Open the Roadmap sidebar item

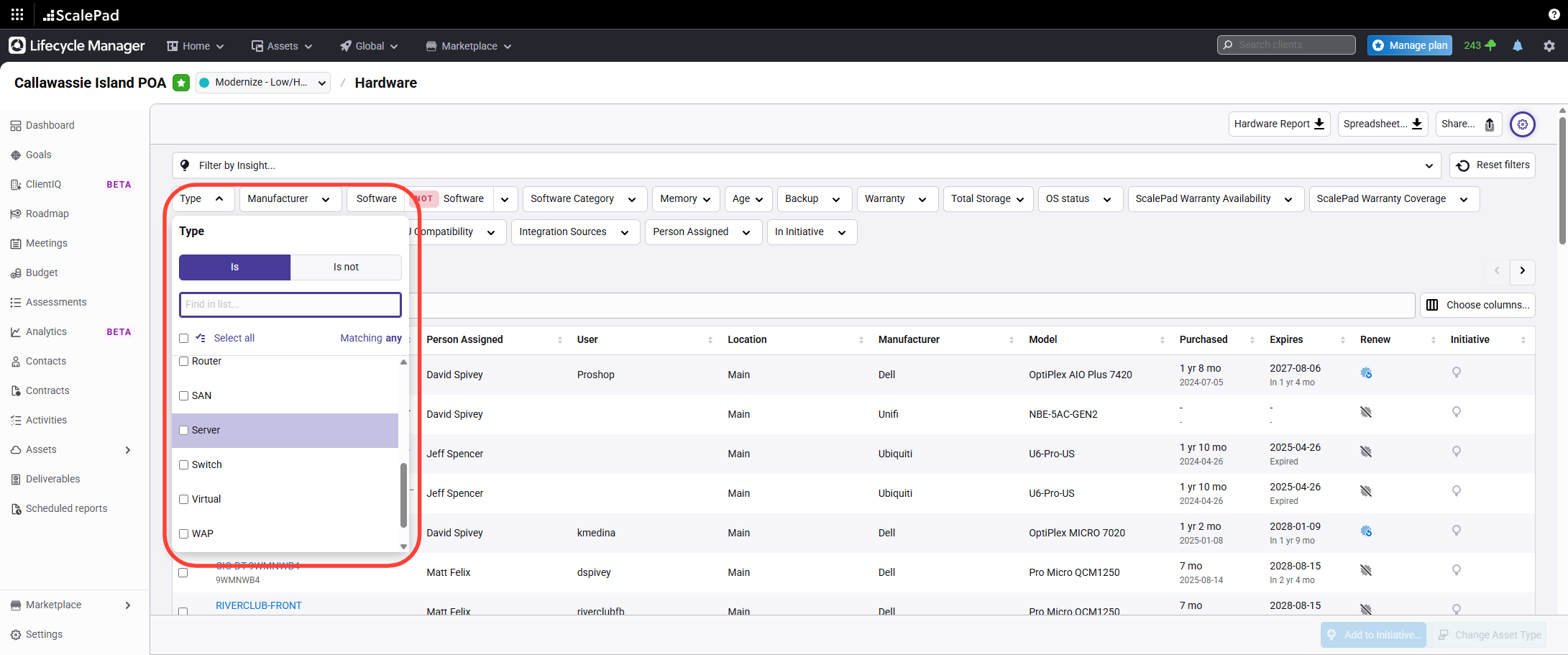point(47,214)
